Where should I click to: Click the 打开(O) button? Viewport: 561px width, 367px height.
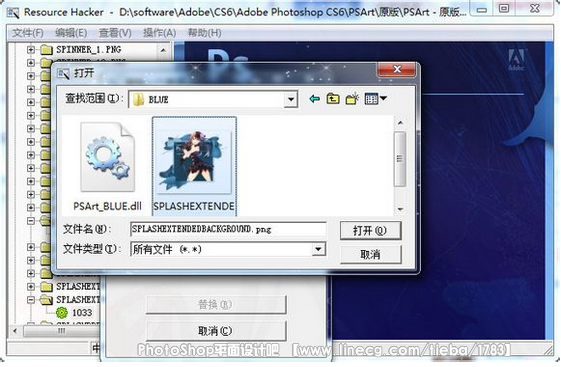tap(370, 231)
